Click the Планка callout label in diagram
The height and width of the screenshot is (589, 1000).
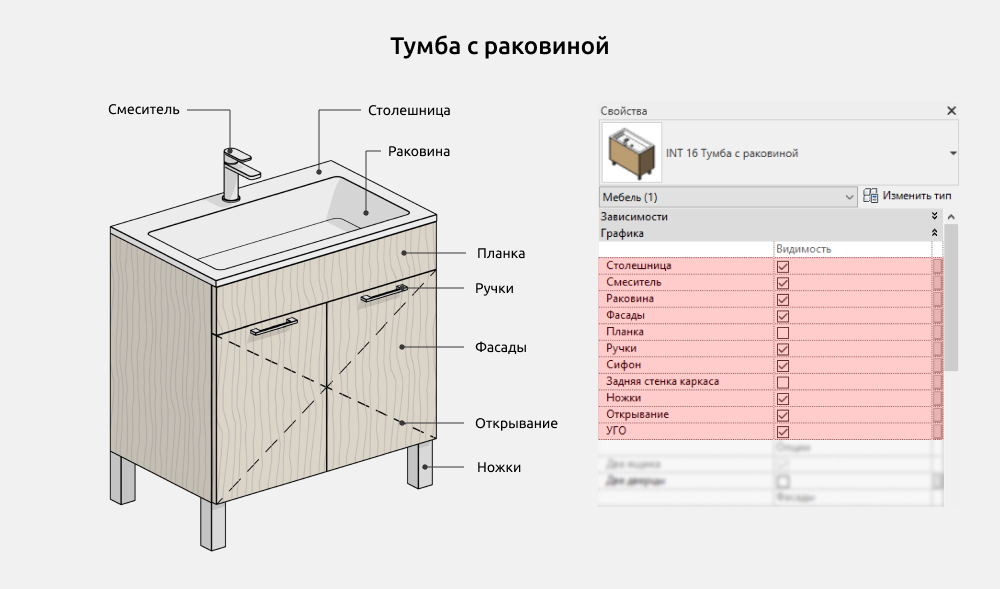click(501, 254)
